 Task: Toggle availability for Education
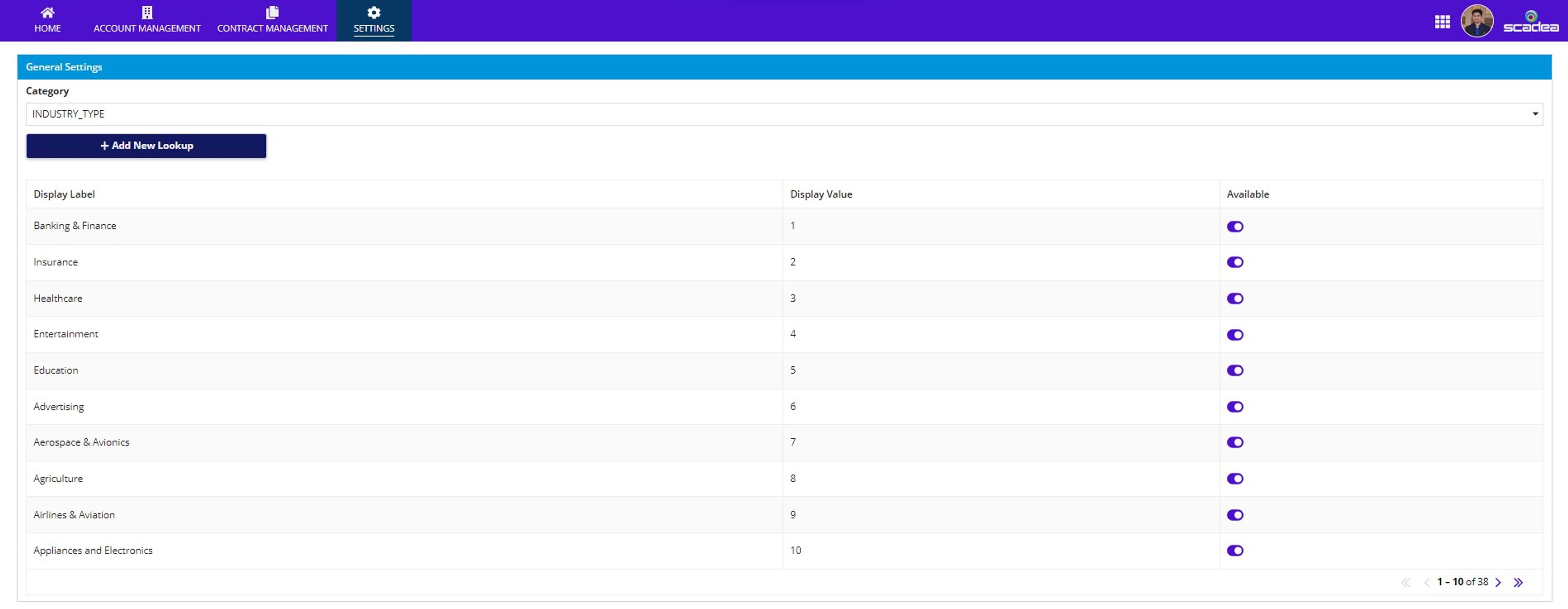(x=1235, y=370)
